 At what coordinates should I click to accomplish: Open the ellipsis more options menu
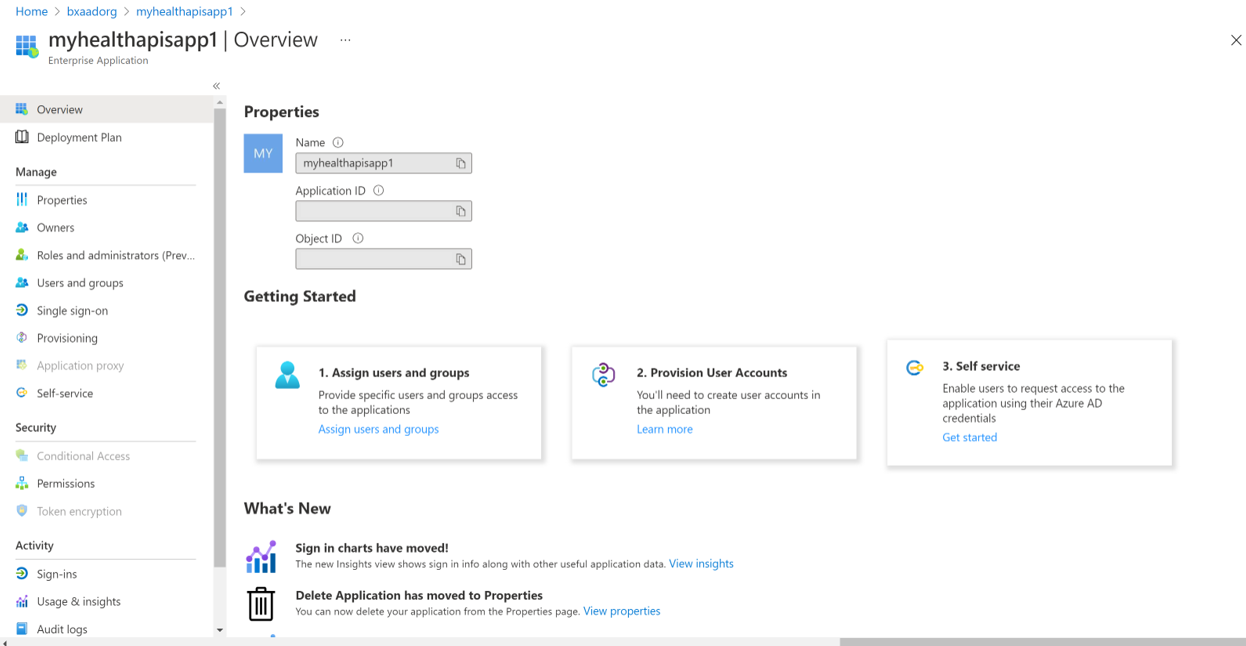[x=345, y=41]
